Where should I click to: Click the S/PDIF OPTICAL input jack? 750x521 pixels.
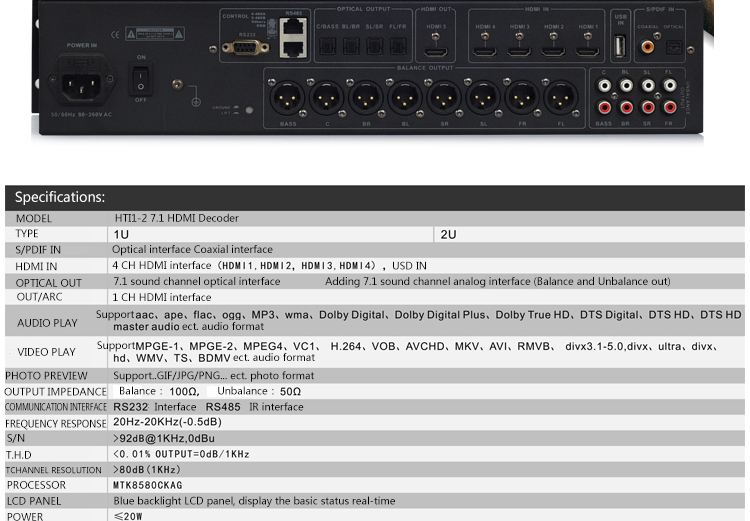tap(673, 47)
